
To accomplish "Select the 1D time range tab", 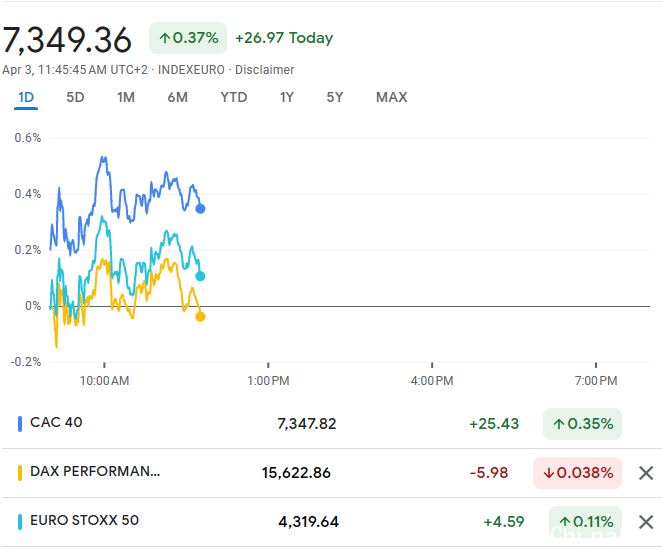I will click(26, 98).
